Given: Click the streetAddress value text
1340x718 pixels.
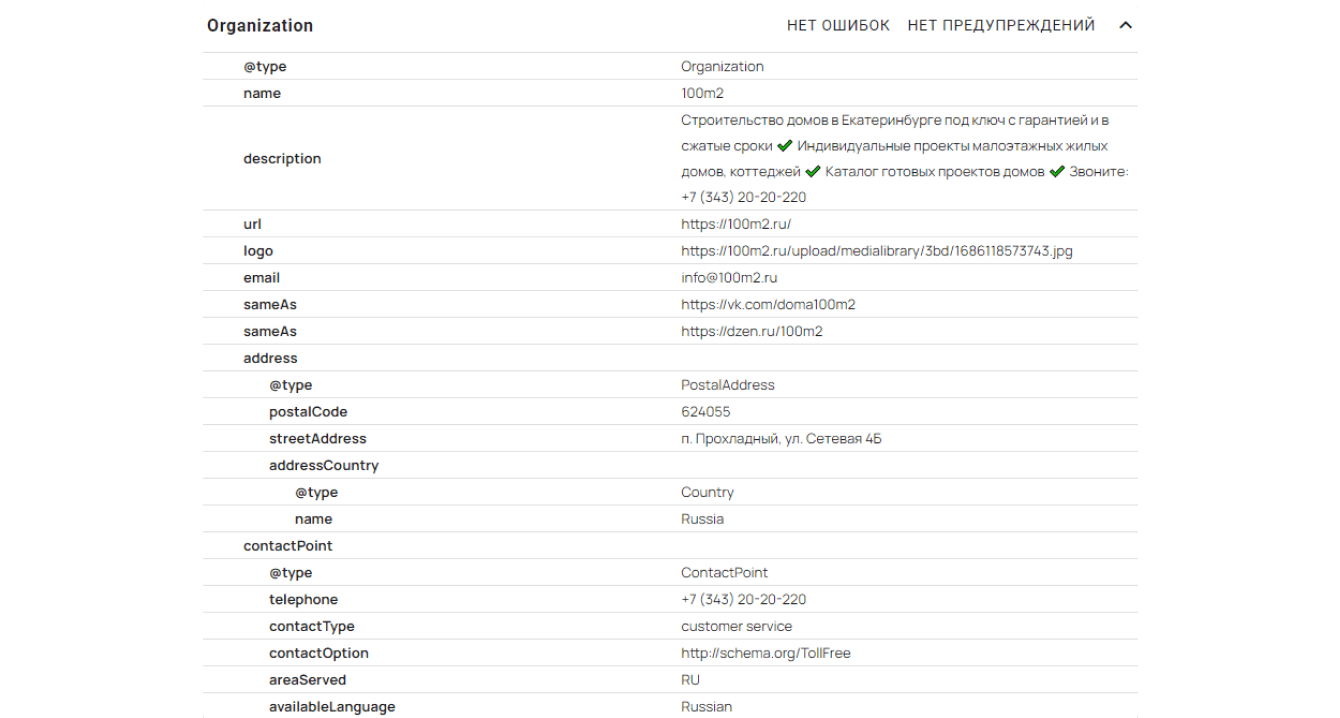Looking at the screenshot, I should pos(781,439).
